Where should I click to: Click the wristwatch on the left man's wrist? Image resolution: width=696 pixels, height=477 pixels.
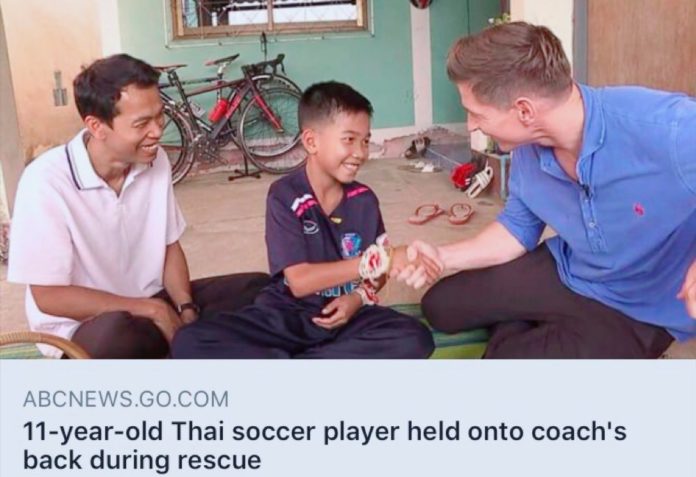(188, 307)
